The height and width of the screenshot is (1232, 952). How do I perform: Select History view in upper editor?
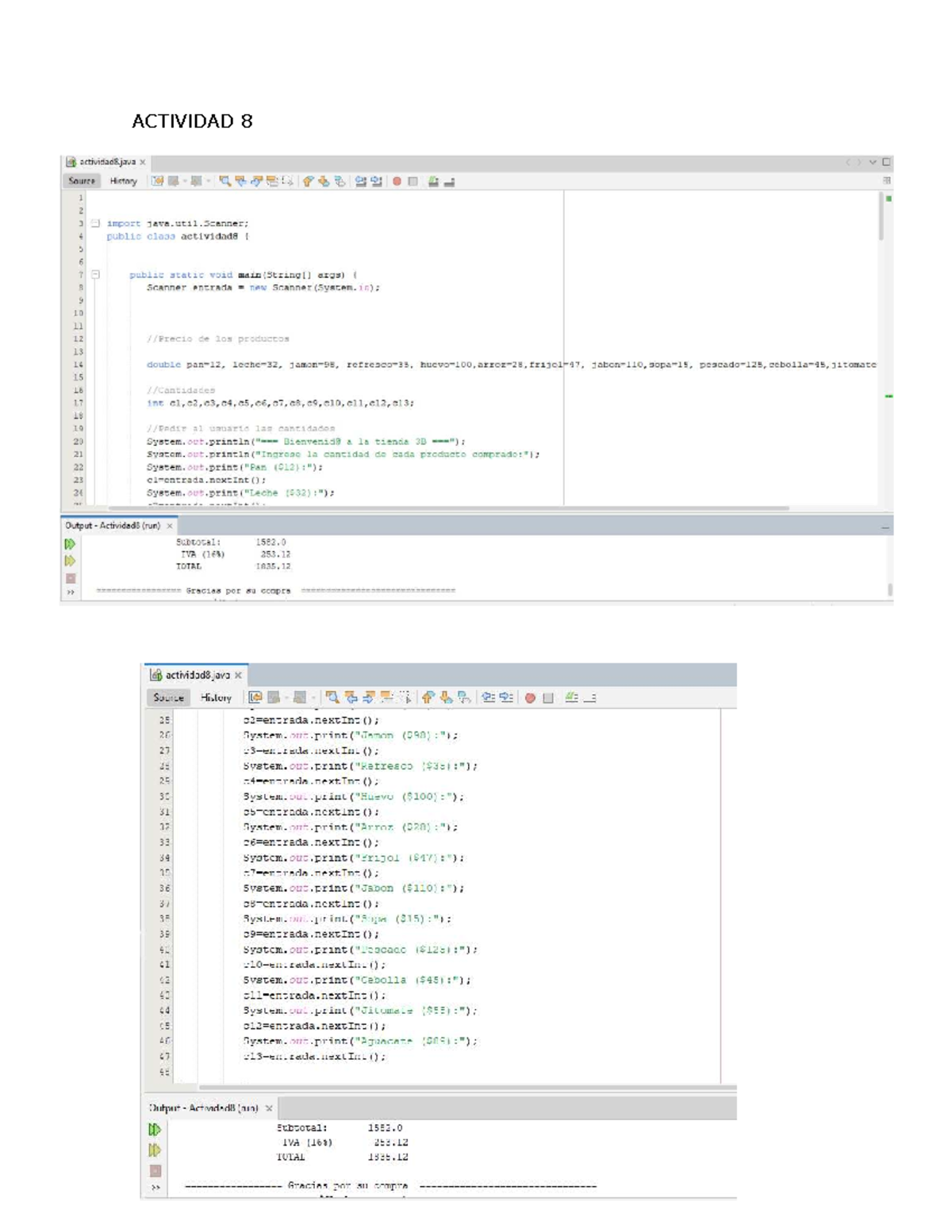(x=123, y=181)
